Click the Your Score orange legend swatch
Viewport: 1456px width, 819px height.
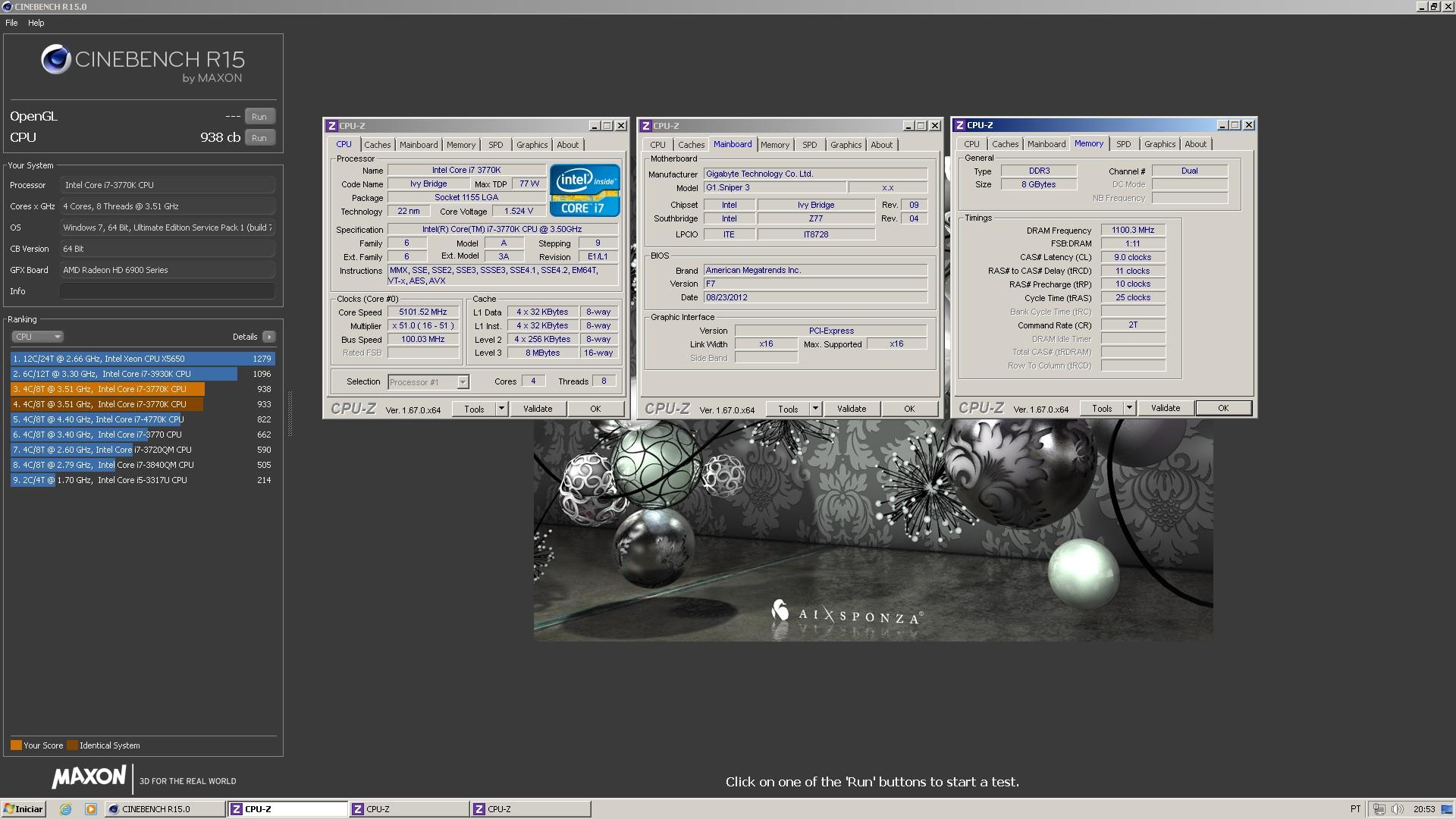point(16,745)
